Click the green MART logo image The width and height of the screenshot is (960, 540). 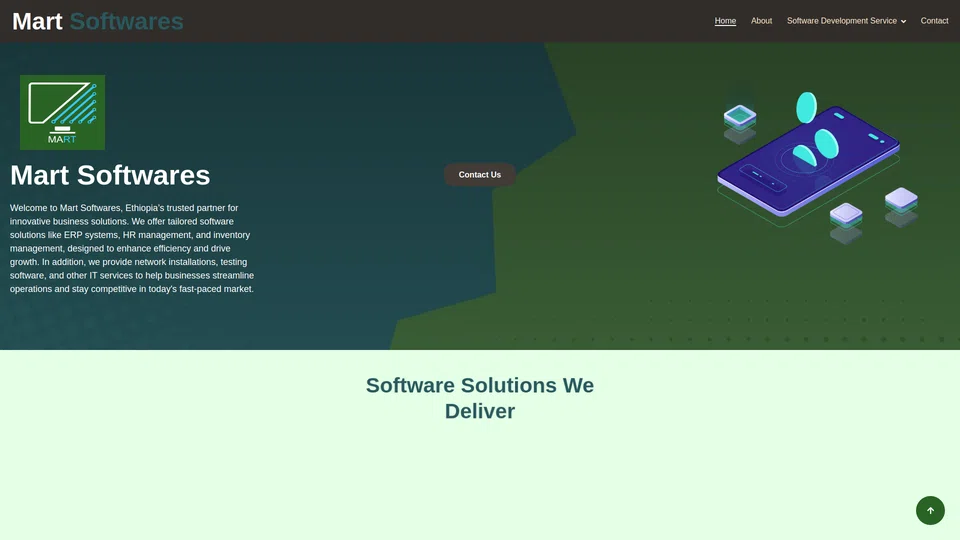62,113
